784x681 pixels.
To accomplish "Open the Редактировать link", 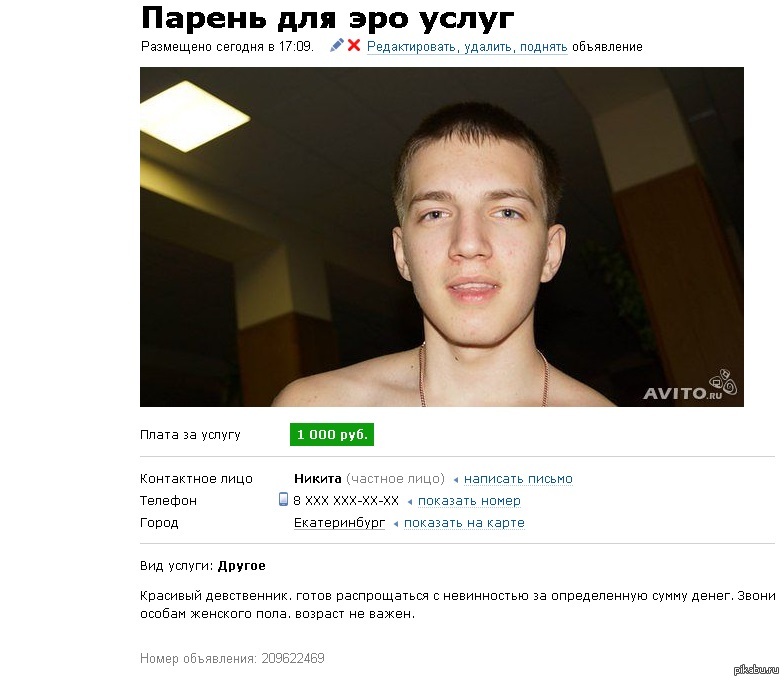I will point(413,46).
